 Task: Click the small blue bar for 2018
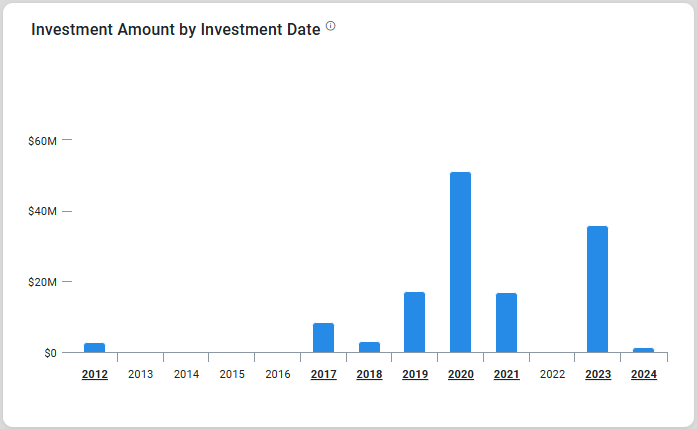tap(369, 347)
